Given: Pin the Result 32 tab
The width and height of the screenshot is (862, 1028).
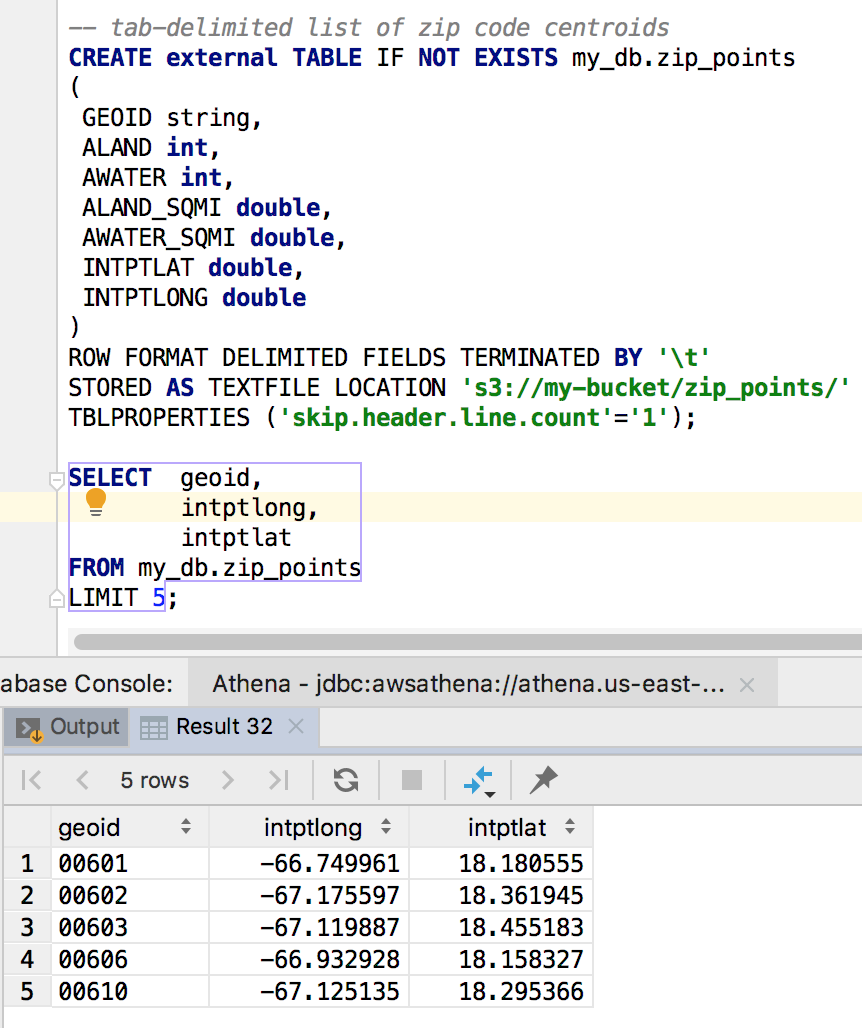Looking at the screenshot, I should (x=543, y=780).
